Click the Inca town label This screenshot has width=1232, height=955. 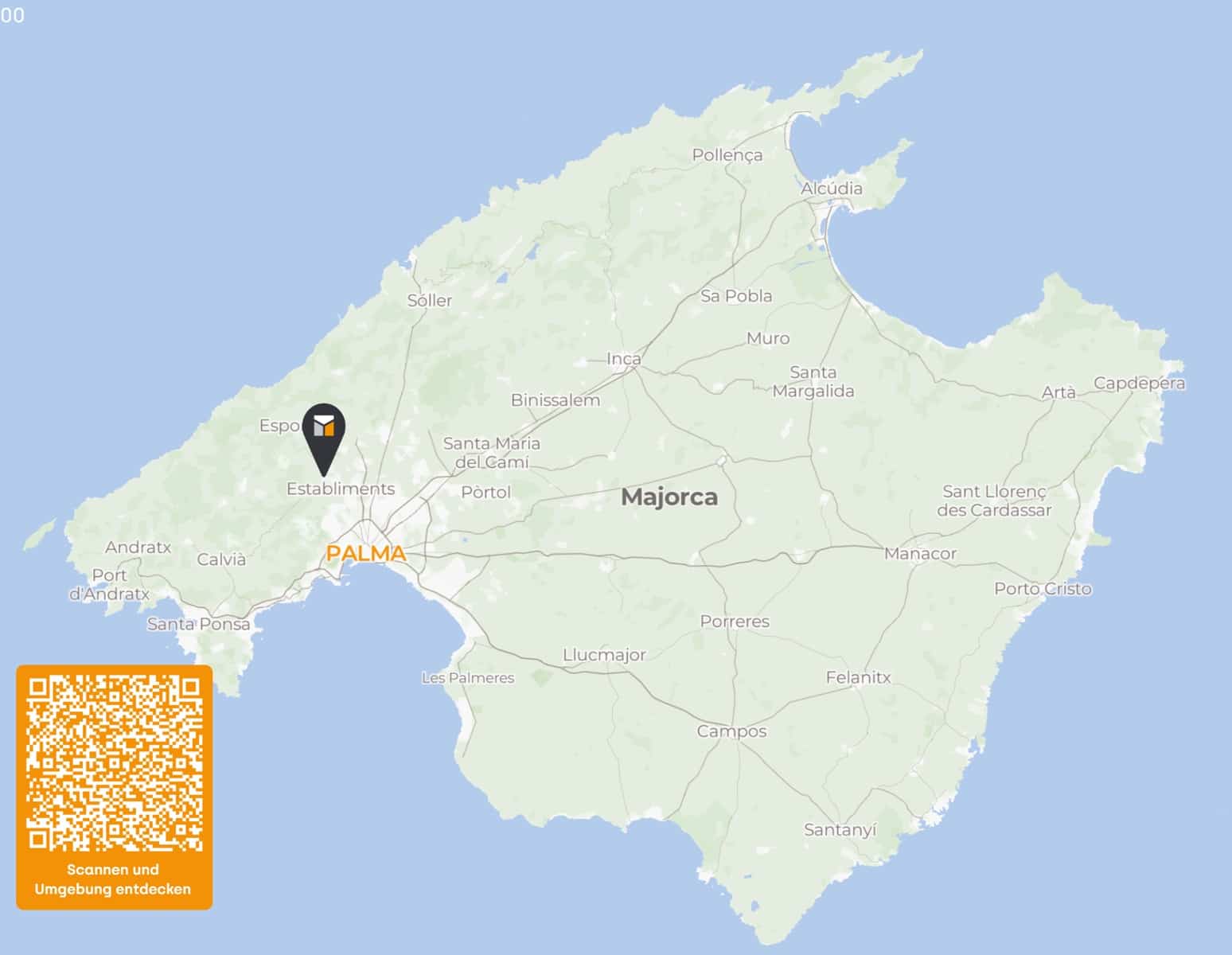click(x=623, y=359)
